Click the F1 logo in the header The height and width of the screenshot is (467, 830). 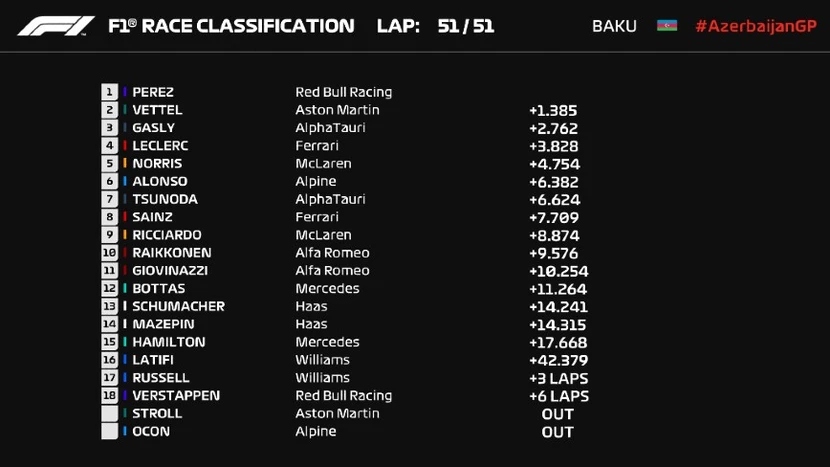tap(56, 26)
